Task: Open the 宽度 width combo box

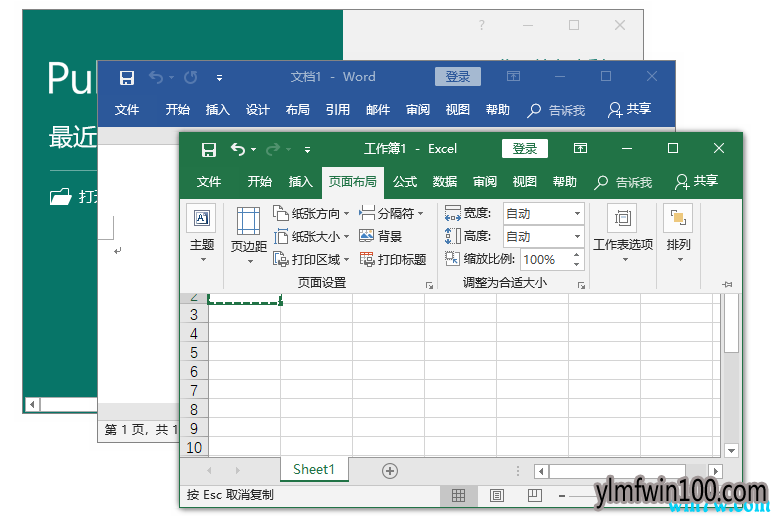Action: (543, 213)
